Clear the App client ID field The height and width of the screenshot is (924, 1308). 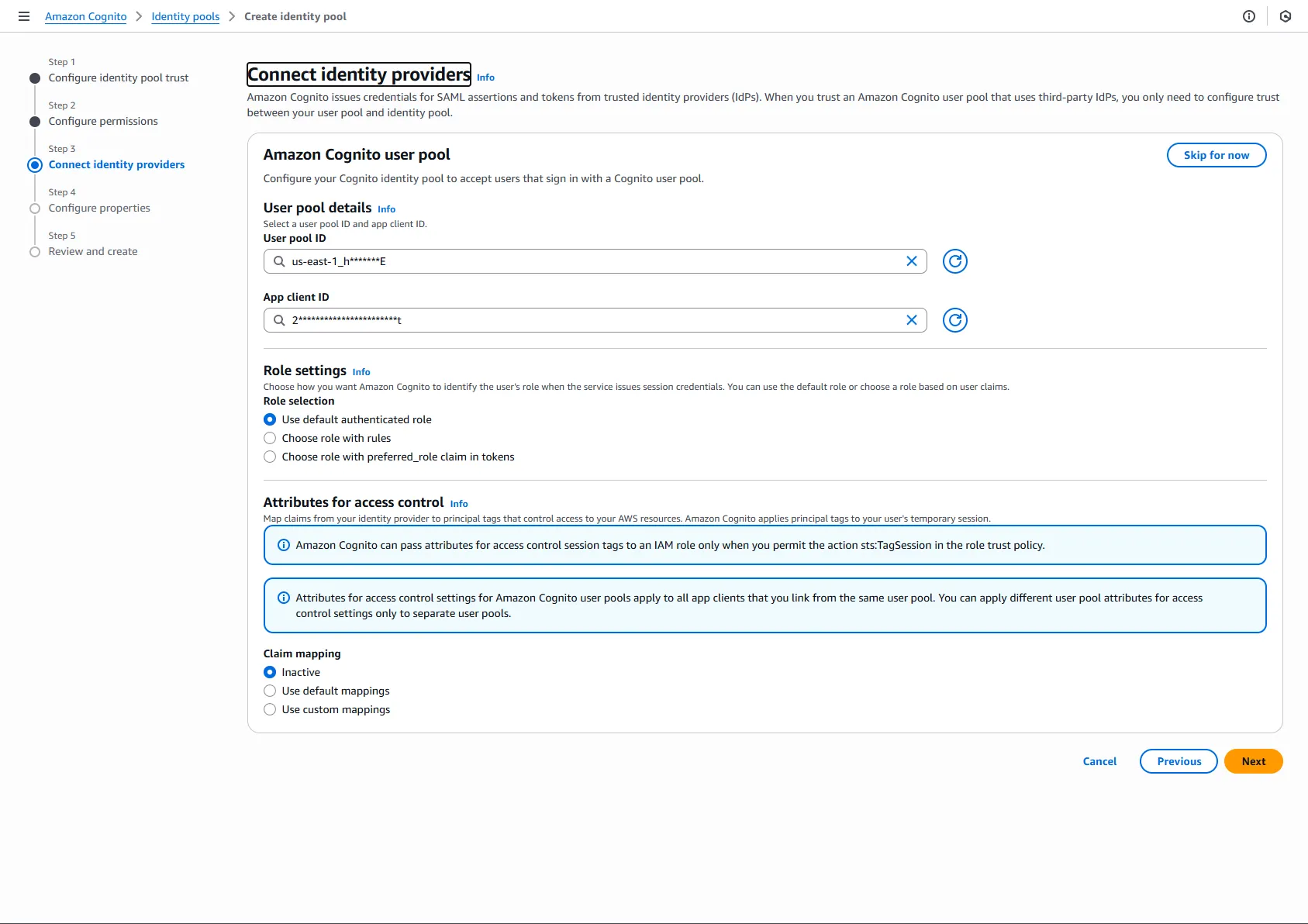click(x=912, y=320)
